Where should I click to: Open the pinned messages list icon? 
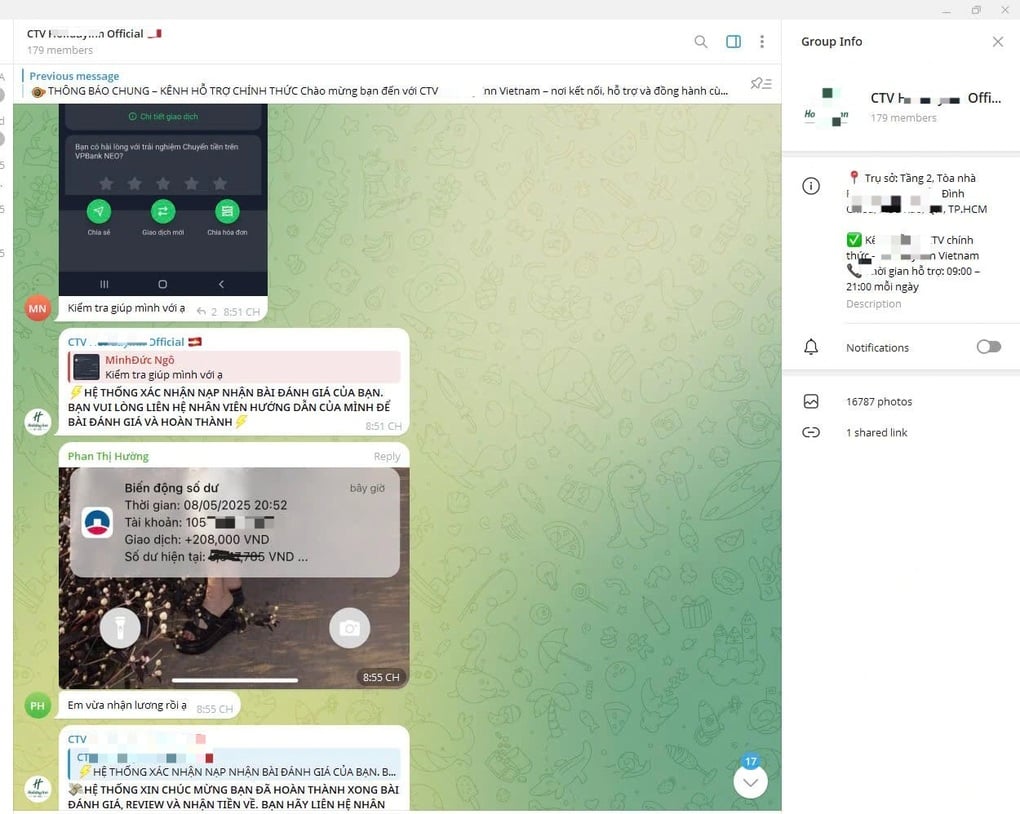761,84
